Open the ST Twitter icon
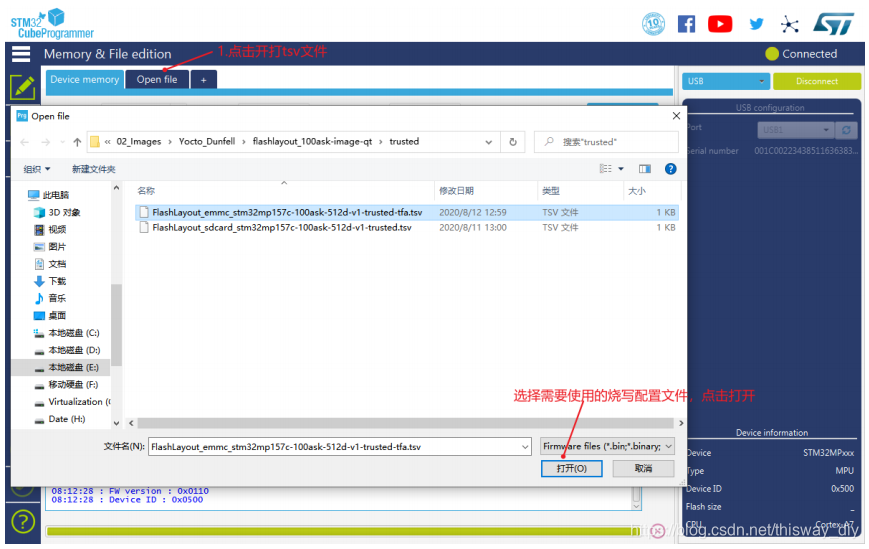This screenshot has height=549, width=869. [x=756, y=24]
